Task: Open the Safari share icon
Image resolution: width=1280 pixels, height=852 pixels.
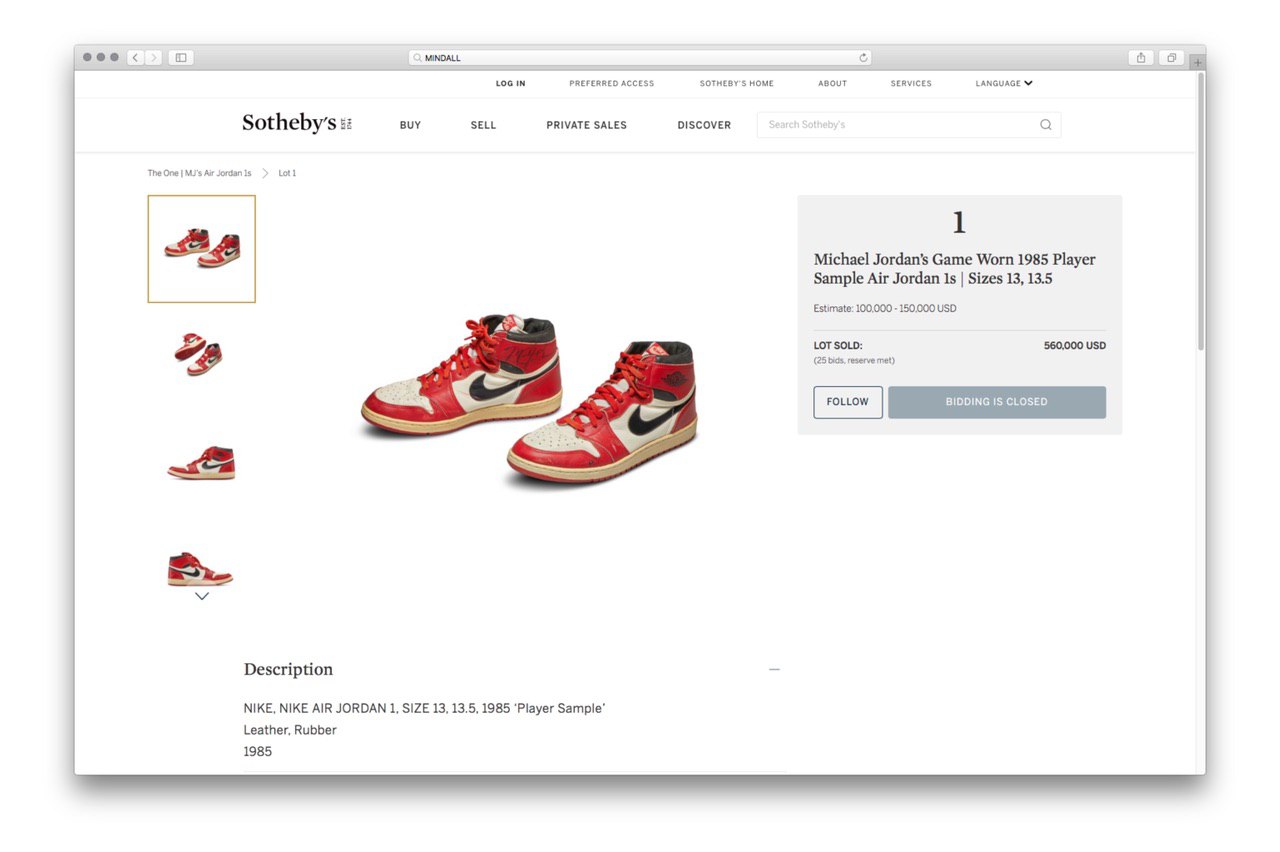Action: click(x=1141, y=58)
